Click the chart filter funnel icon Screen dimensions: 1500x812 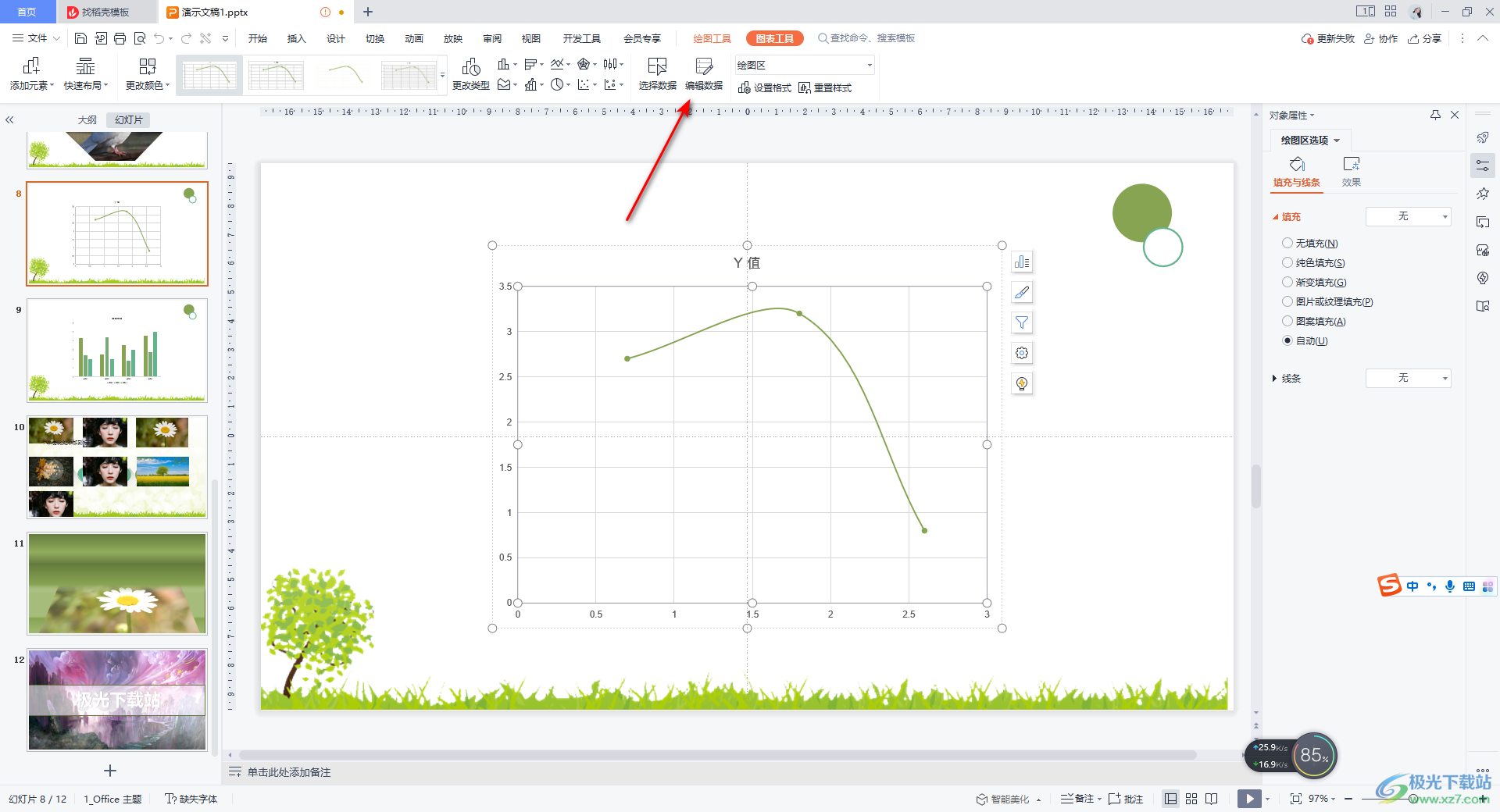(1022, 322)
